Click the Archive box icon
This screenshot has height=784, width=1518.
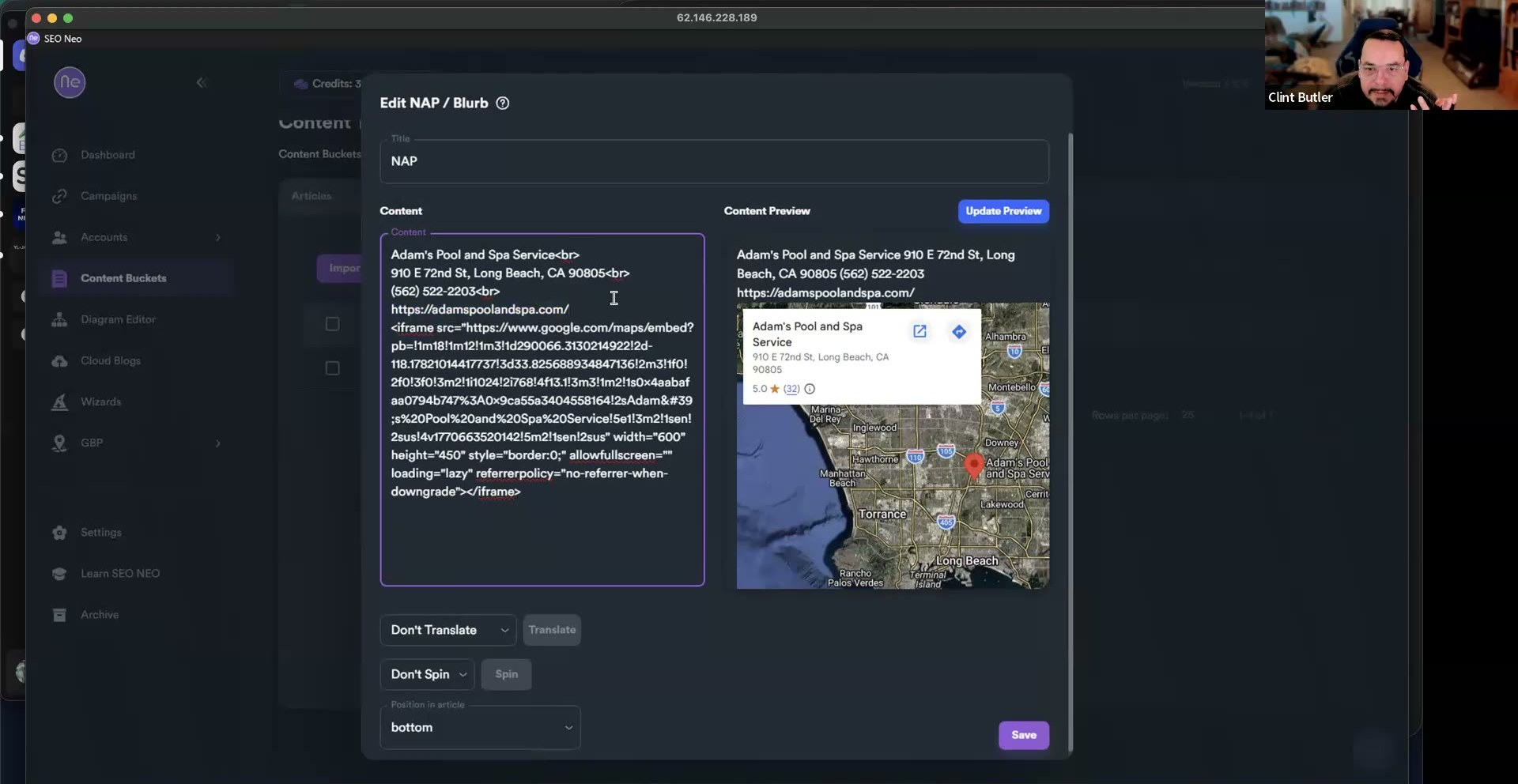pos(59,615)
